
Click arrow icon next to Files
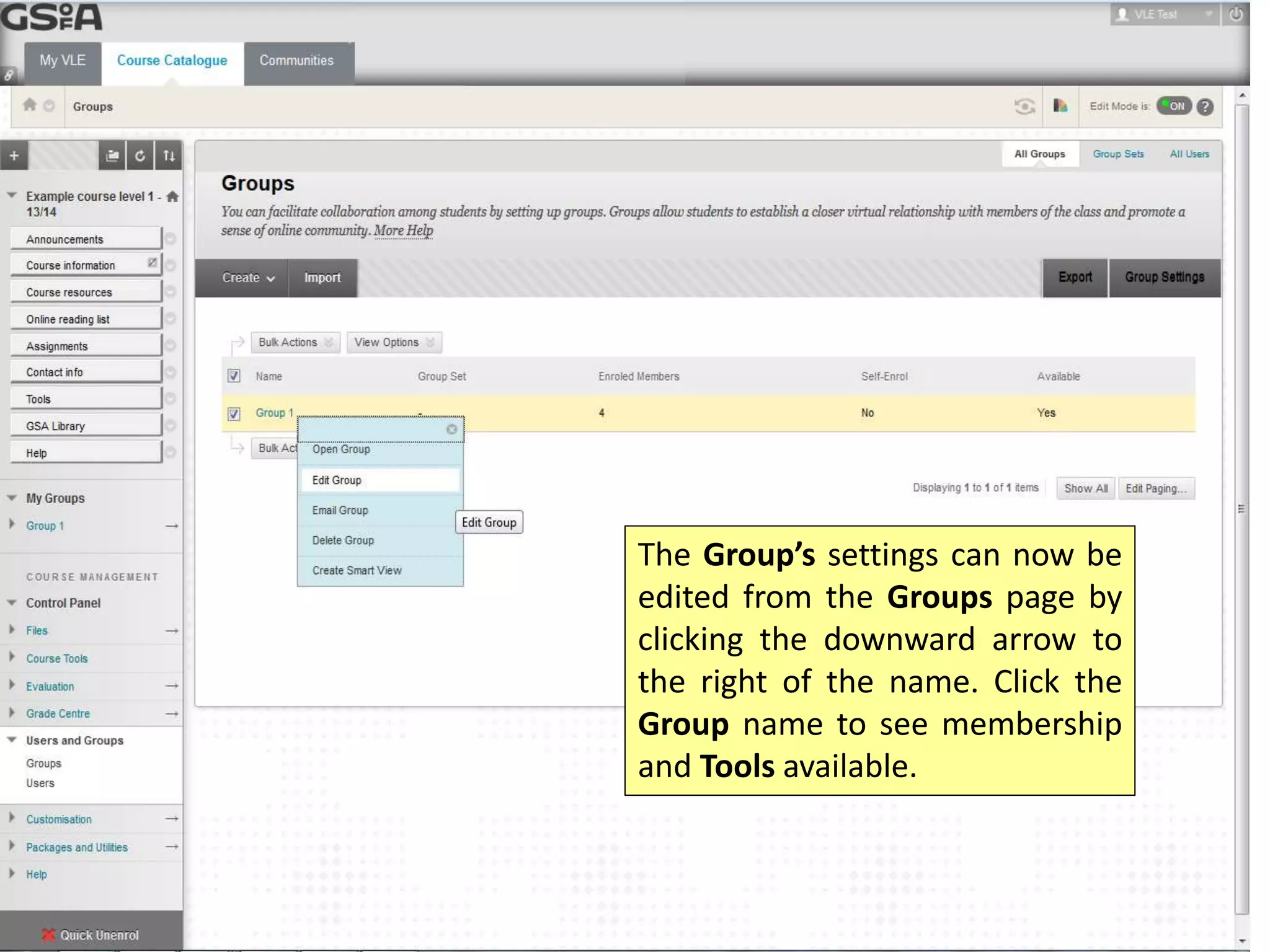point(172,631)
